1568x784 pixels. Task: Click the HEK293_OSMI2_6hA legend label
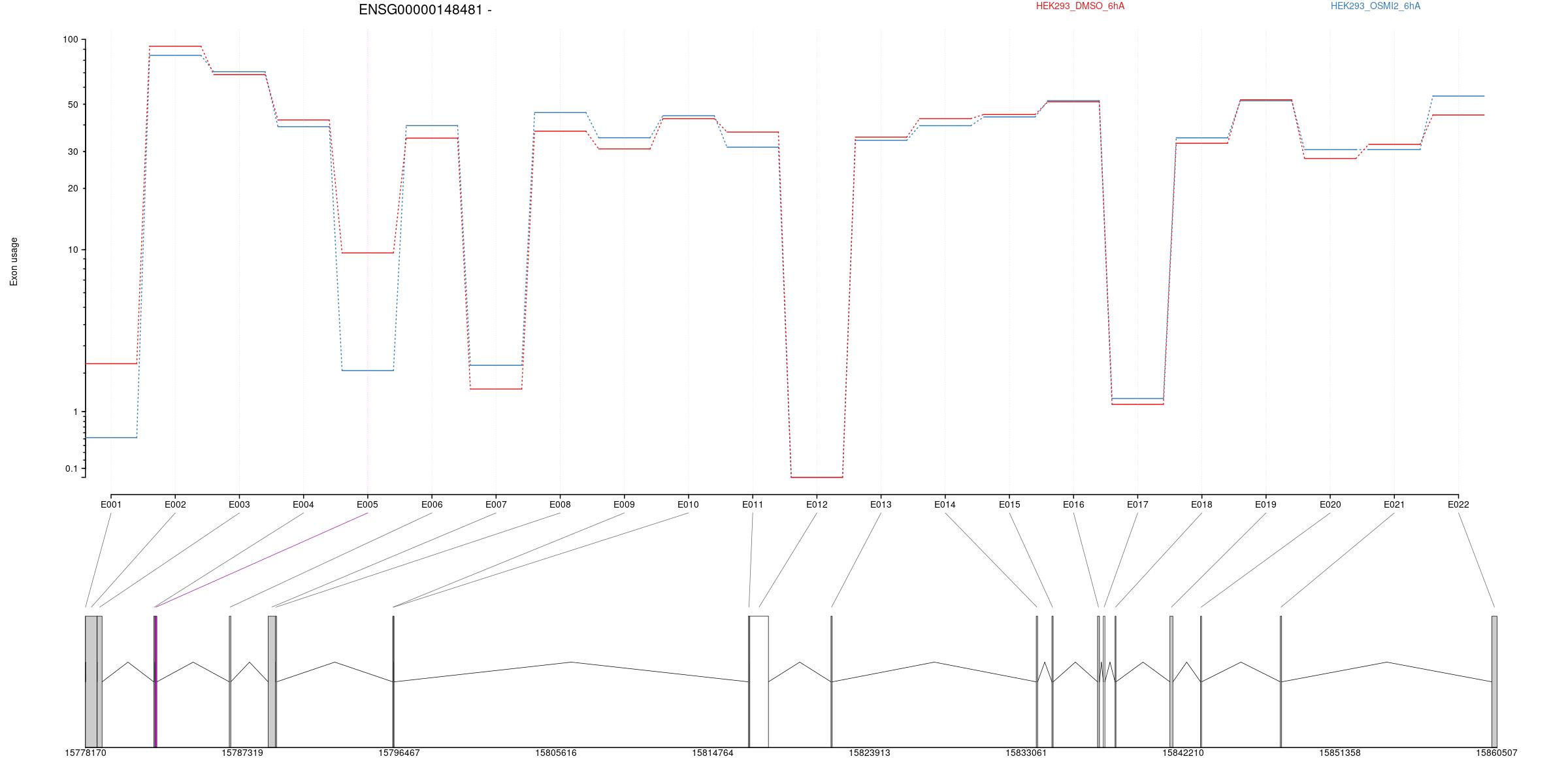click(1375, 6)
